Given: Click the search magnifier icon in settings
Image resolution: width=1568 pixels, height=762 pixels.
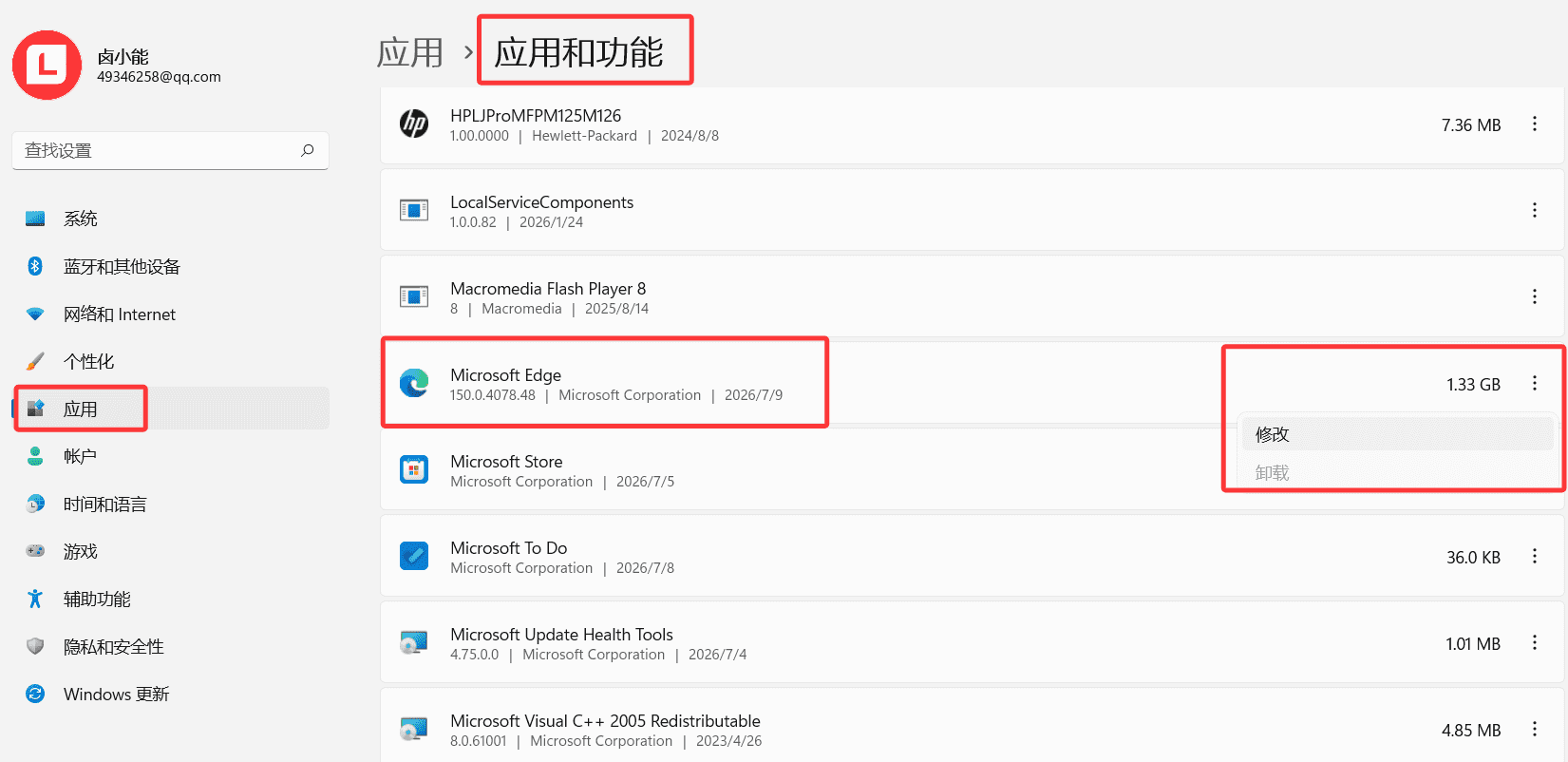Looking at the screenshot, I should [307, 150].
